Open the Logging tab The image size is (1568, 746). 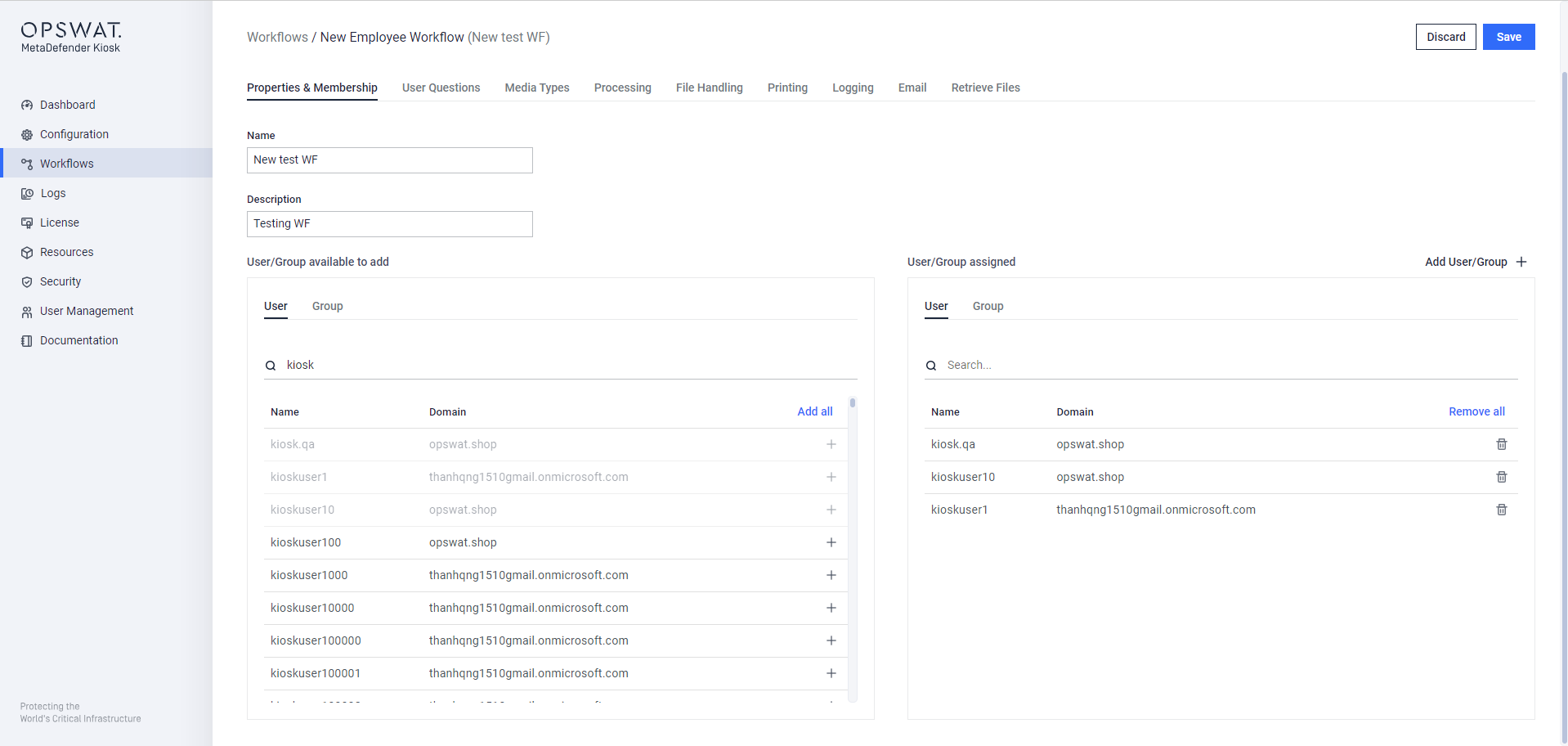pyautogui.click(x=853, y=88)
